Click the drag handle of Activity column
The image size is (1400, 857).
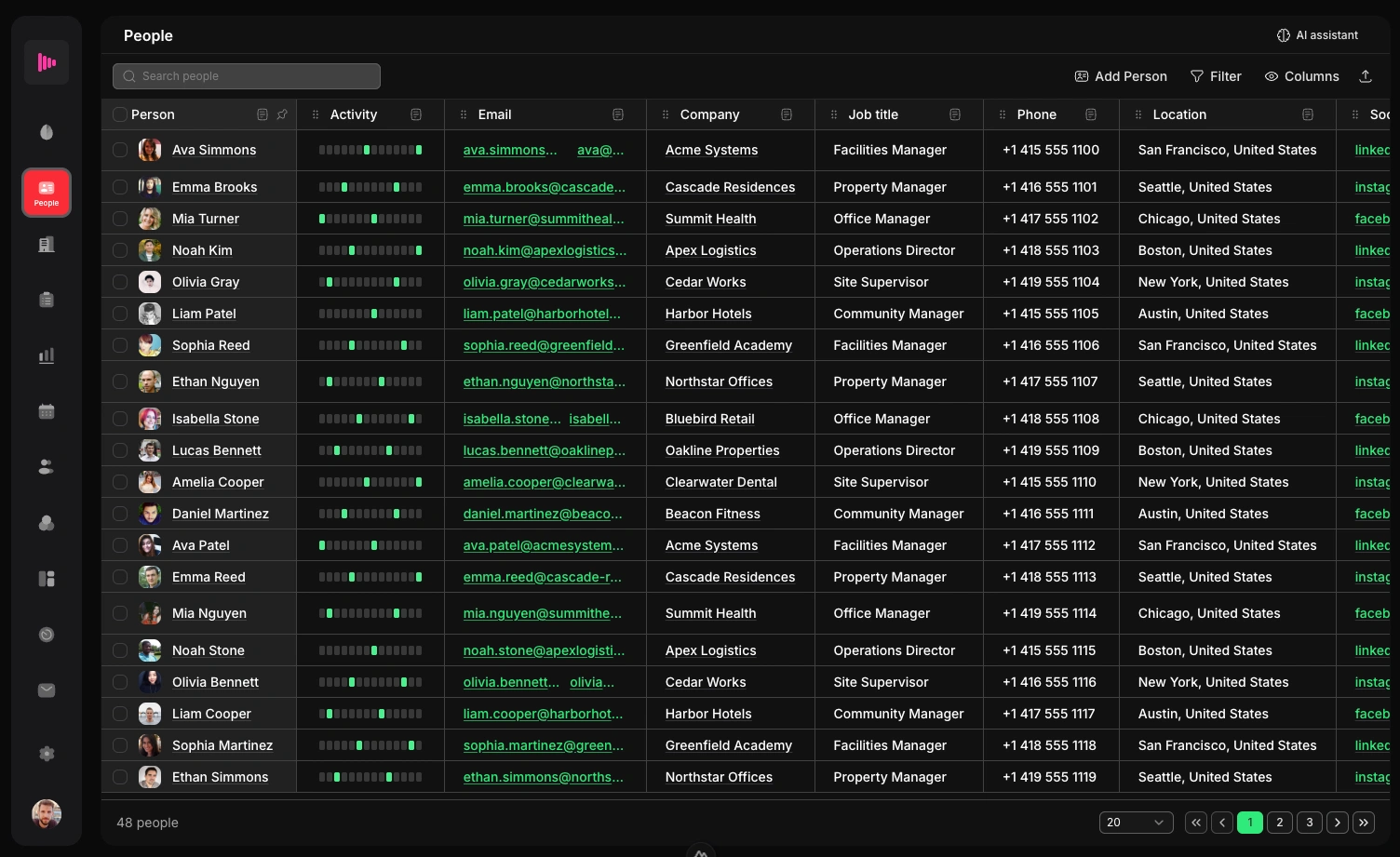[316, 114]
